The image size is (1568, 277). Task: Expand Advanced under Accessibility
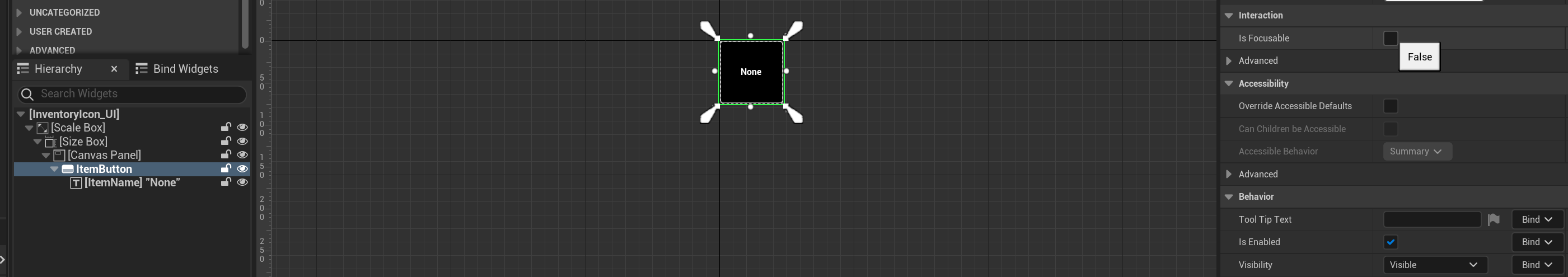1228,174
